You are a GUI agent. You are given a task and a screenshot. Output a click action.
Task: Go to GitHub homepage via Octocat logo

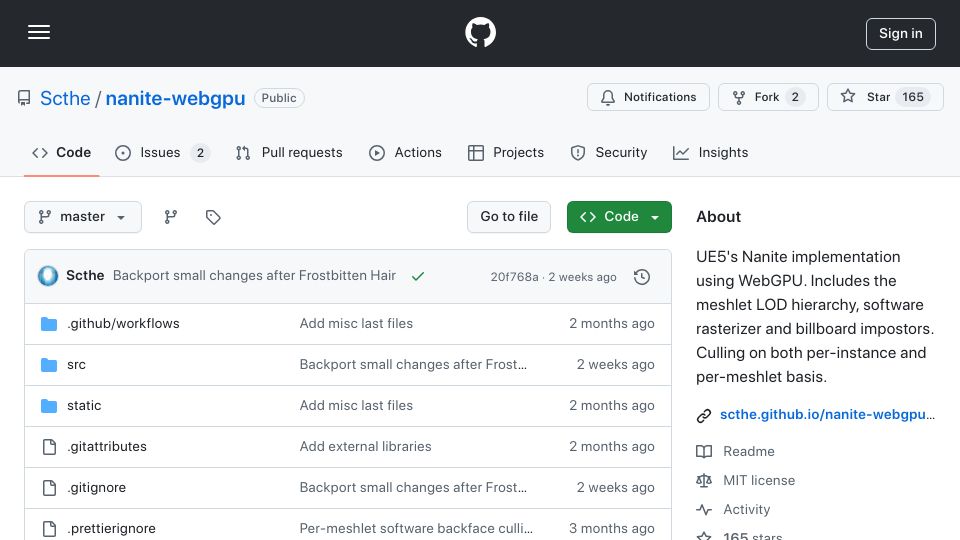[480, 32]
